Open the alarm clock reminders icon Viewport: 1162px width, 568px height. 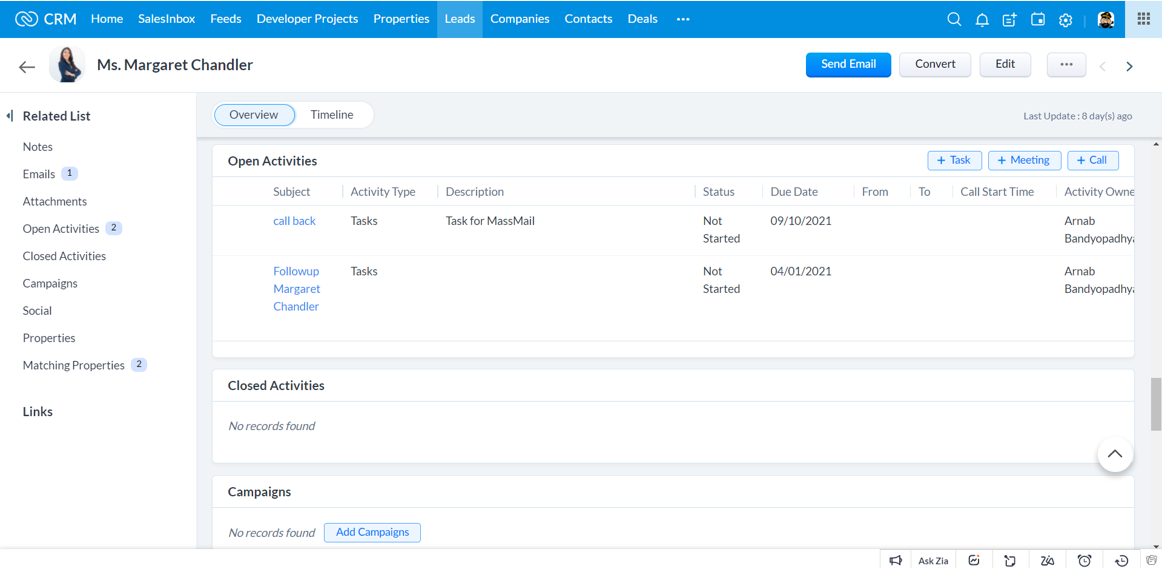[x=1084, y=561]
